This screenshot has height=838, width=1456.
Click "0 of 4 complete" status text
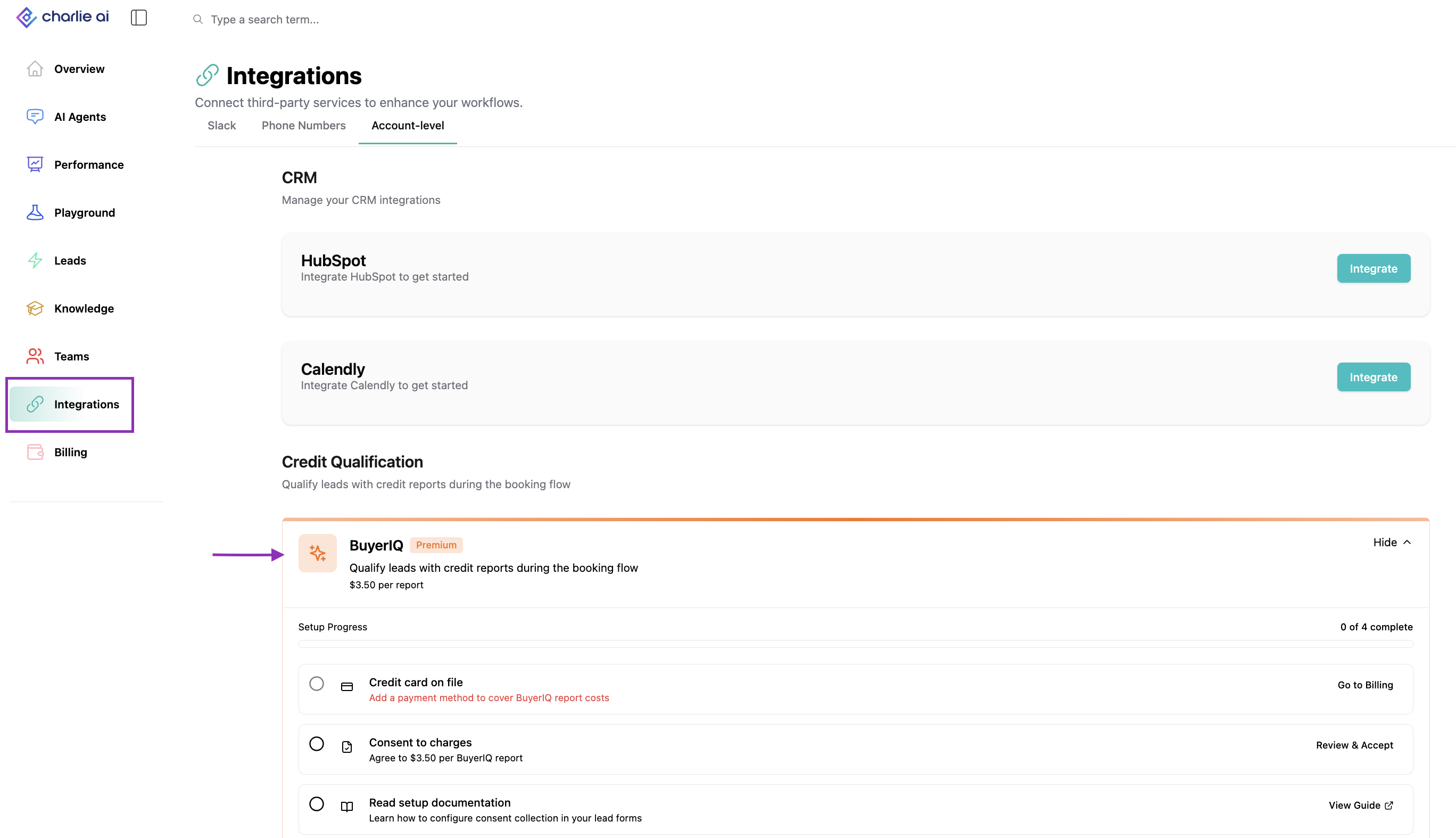click(1376, 627)
